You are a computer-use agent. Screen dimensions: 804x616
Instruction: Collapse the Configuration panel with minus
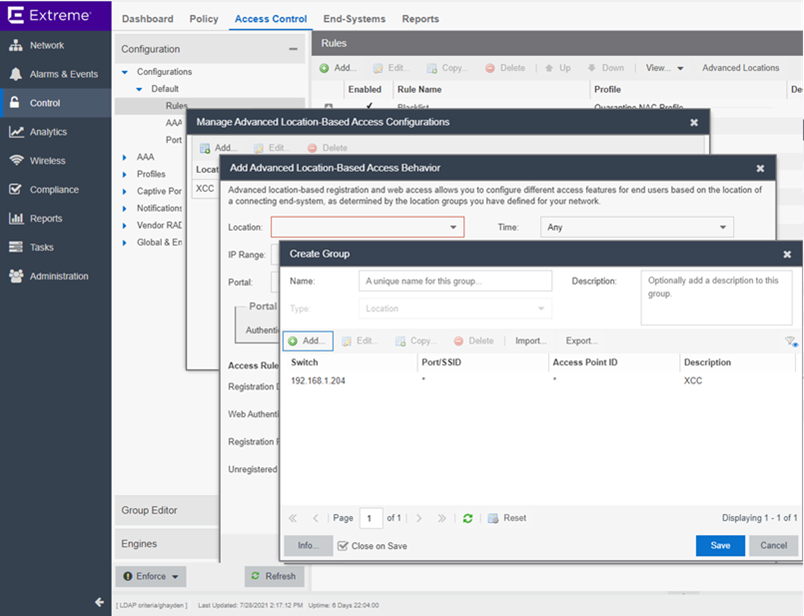[293, 49]
